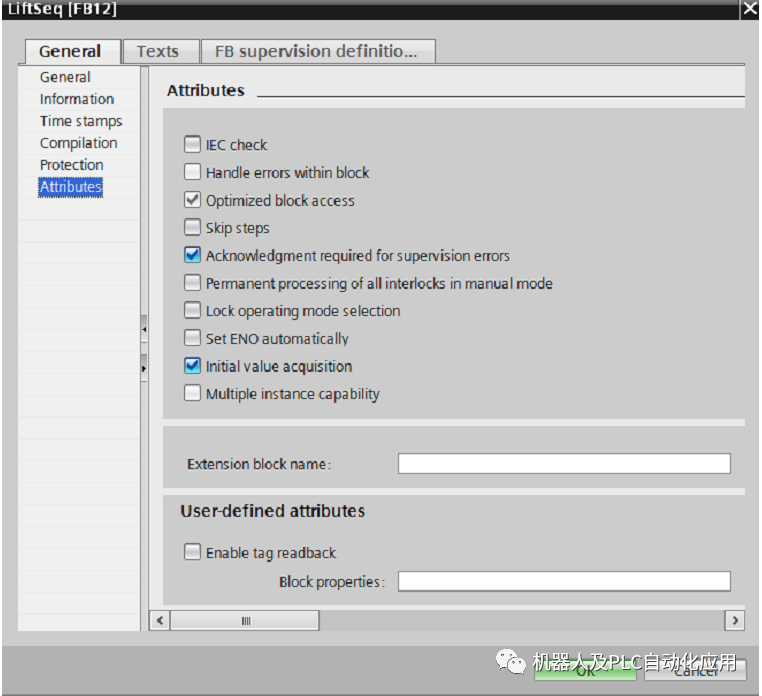This screenshot has width=762, height=696.
Task: Close the LiftSeq [FB12] window
Action: [750, 9]
